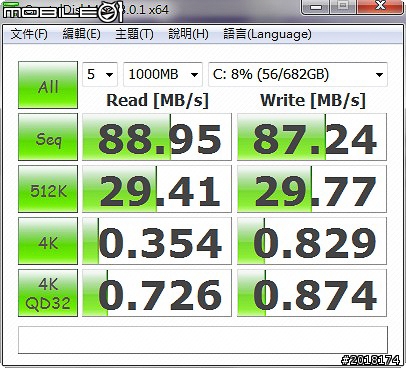Minimize the benchmark window
Viewport: 406px width, 368px height.
click(316, 7)
